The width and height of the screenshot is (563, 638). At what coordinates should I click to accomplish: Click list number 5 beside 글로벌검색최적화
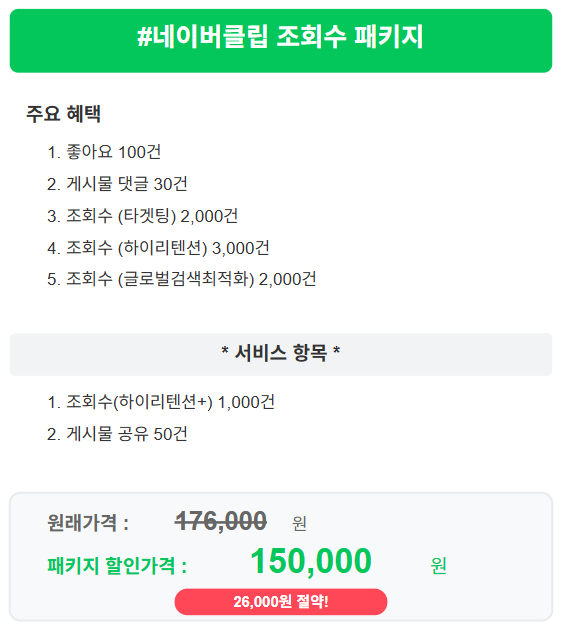(54, 280)
